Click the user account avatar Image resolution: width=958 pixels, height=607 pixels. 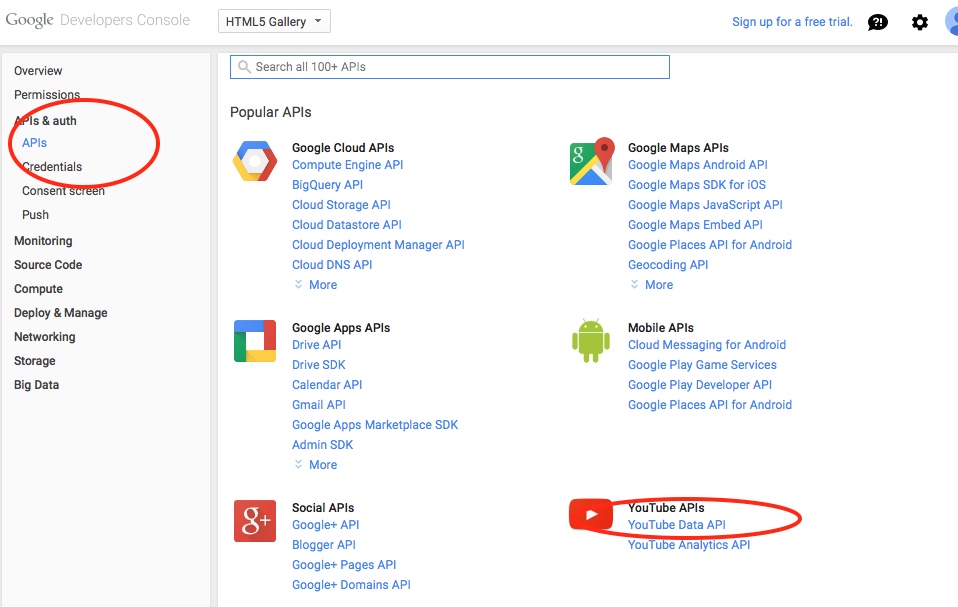(951, 21)
